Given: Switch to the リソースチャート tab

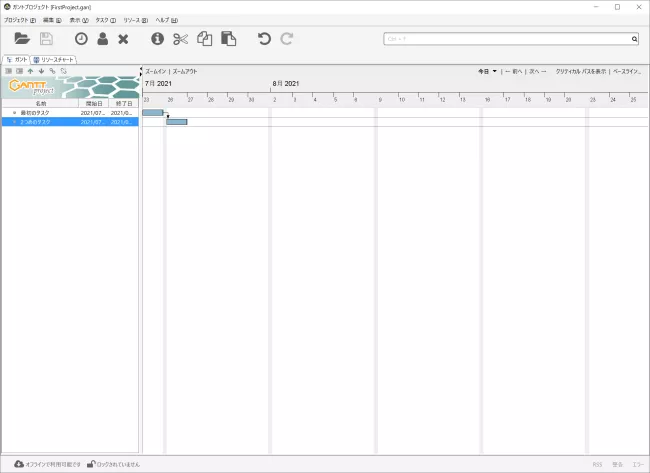Looking at the screenshot, I should (54, 60).
